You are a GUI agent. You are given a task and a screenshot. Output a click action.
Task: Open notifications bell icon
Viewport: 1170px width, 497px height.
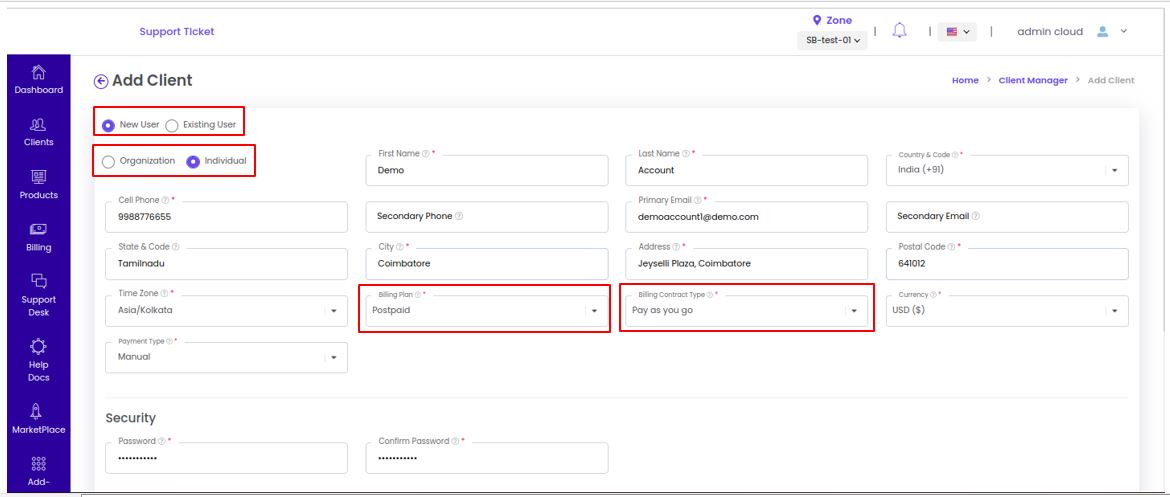point(901,31)
